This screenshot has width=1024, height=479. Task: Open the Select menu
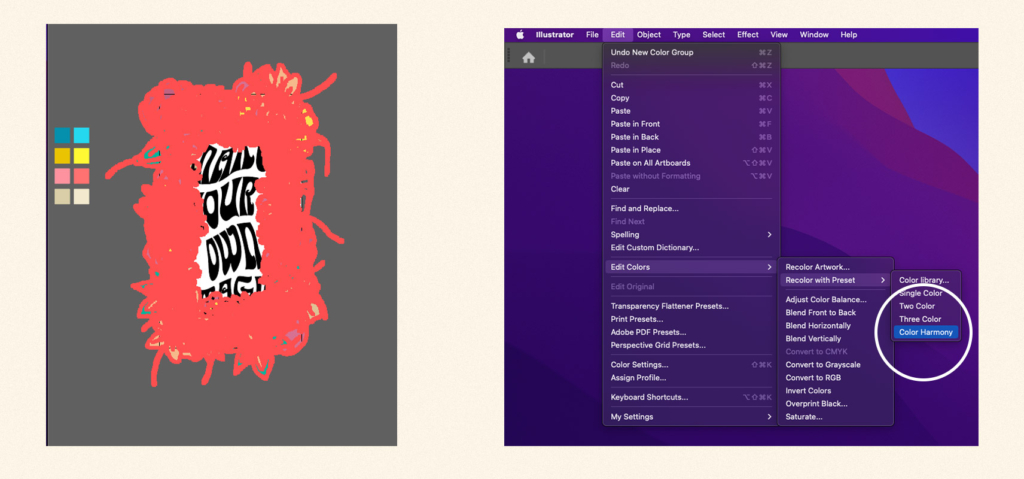(713, 35)
